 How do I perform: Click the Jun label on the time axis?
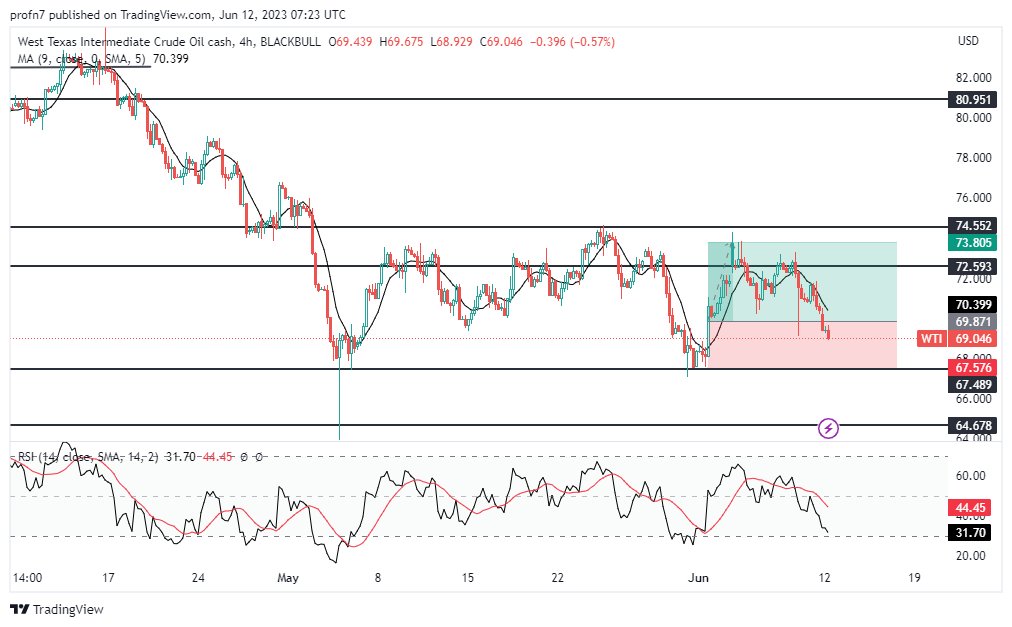[x=698, y=577]
